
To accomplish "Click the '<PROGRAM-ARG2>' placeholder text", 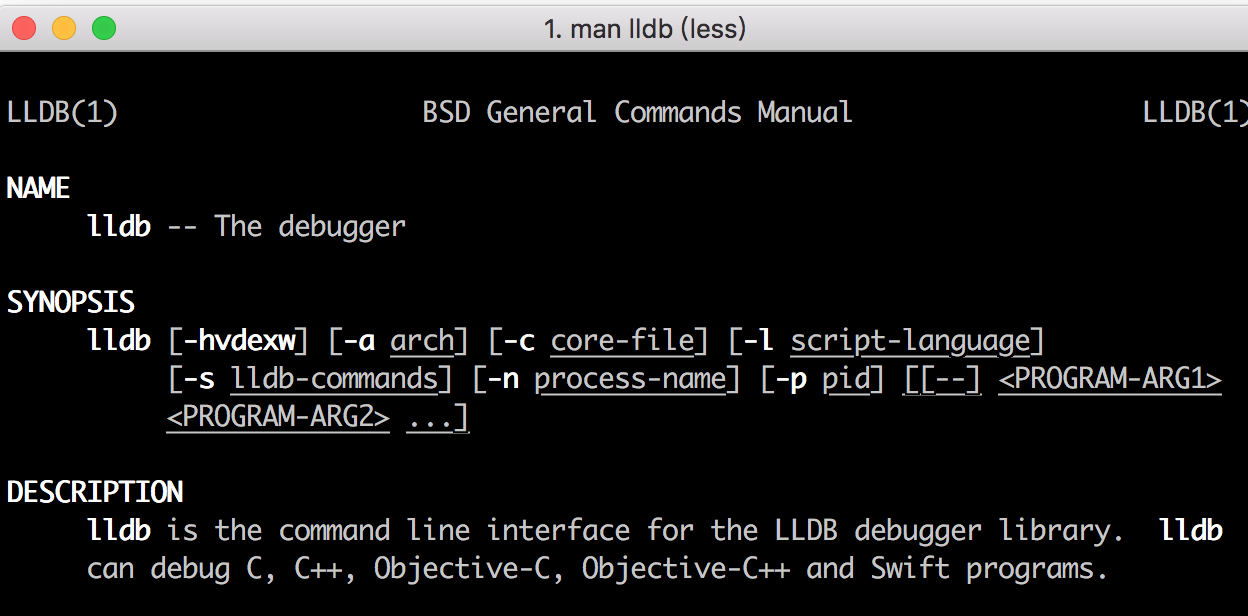I will pos(278,417).
